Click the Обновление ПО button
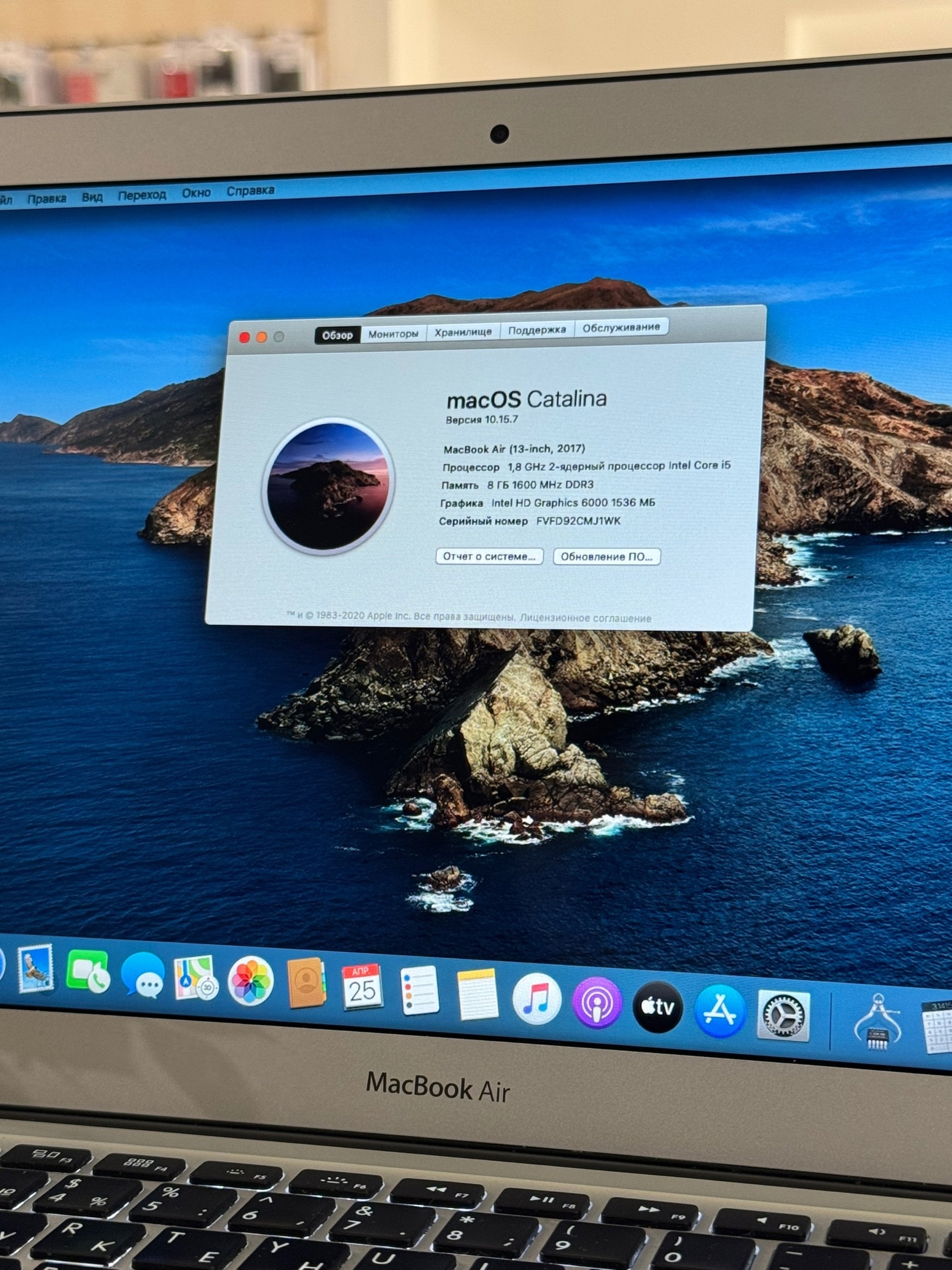952x1270 pixels. 606,556
